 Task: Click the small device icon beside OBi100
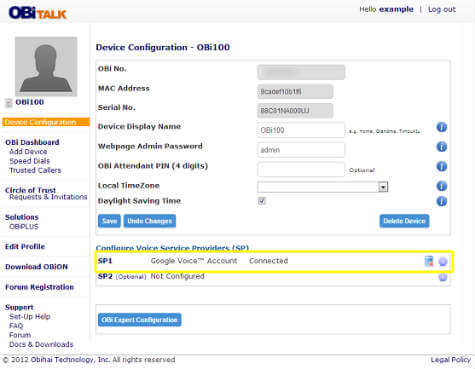point(8,103)
